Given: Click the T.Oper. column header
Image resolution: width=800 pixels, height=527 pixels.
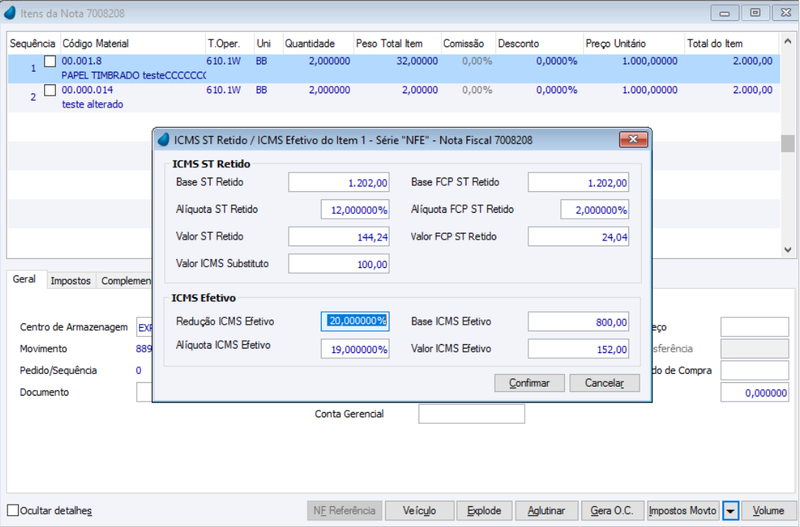Looking at the screenshot, I should (230, 43).
